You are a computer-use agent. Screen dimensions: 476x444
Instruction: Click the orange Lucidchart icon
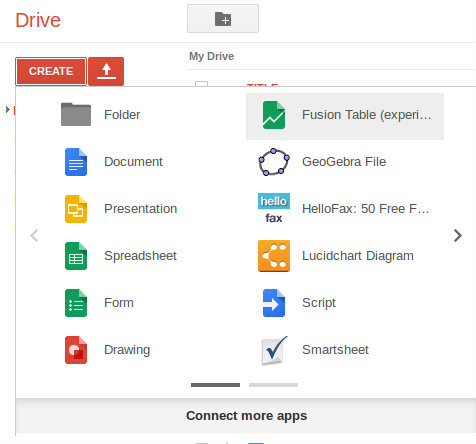274,256
